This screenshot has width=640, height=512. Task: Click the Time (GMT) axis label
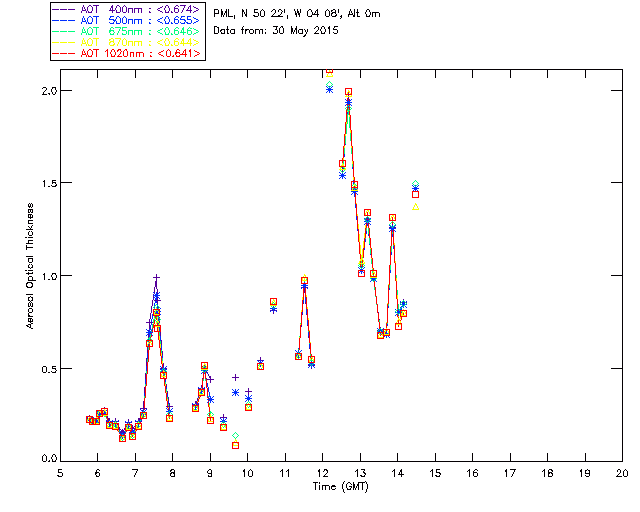340,487
